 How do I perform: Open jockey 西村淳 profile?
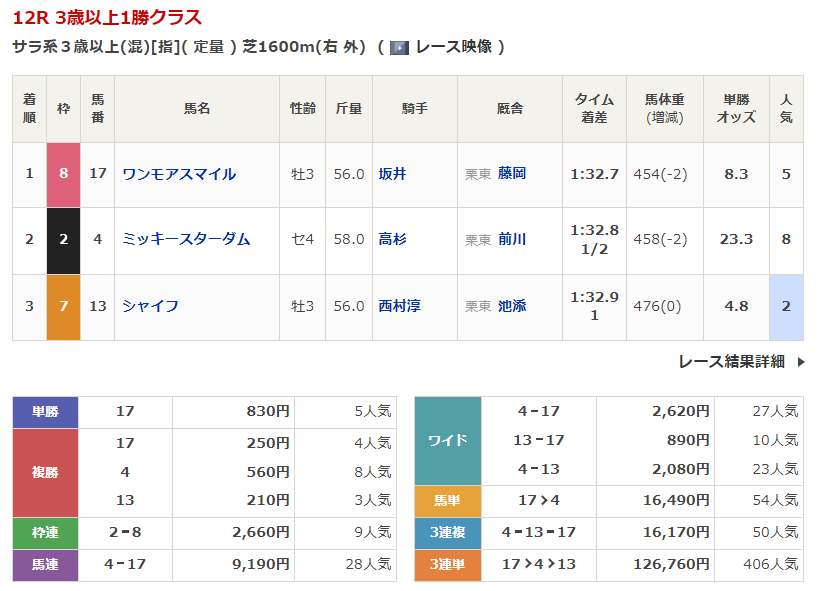[x=399, y=306]
